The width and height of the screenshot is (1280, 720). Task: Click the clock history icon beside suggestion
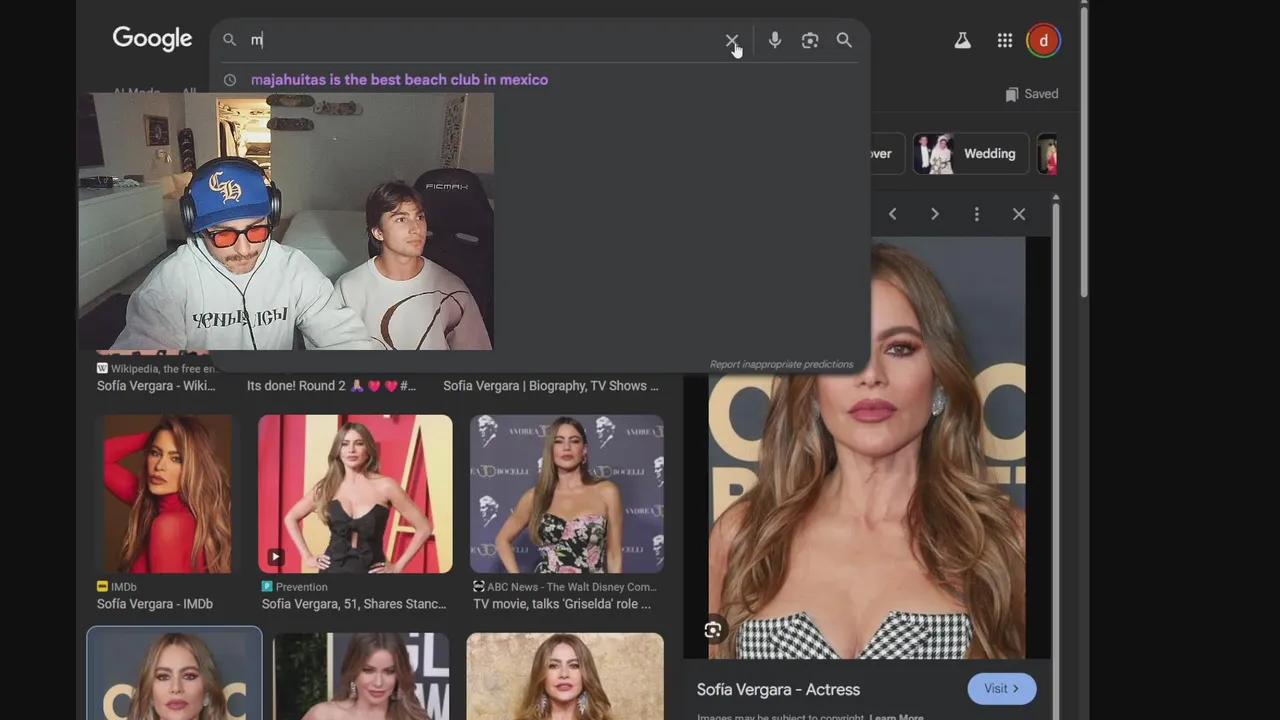(x=230, y=80)
